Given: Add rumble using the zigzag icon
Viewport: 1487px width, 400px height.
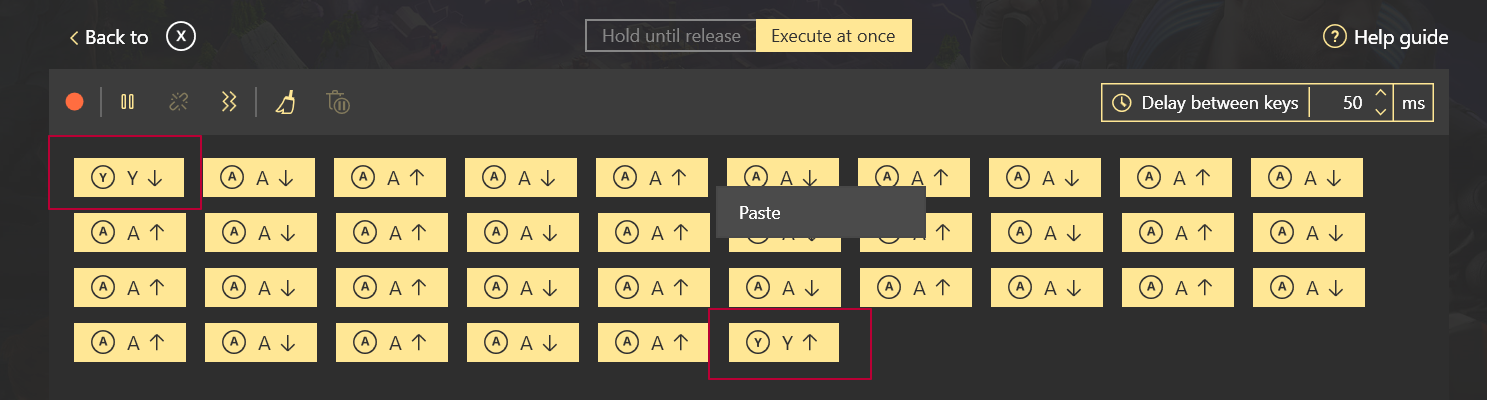Looking at the screenshot, I should pyautogui.click(x=230, y=102).
